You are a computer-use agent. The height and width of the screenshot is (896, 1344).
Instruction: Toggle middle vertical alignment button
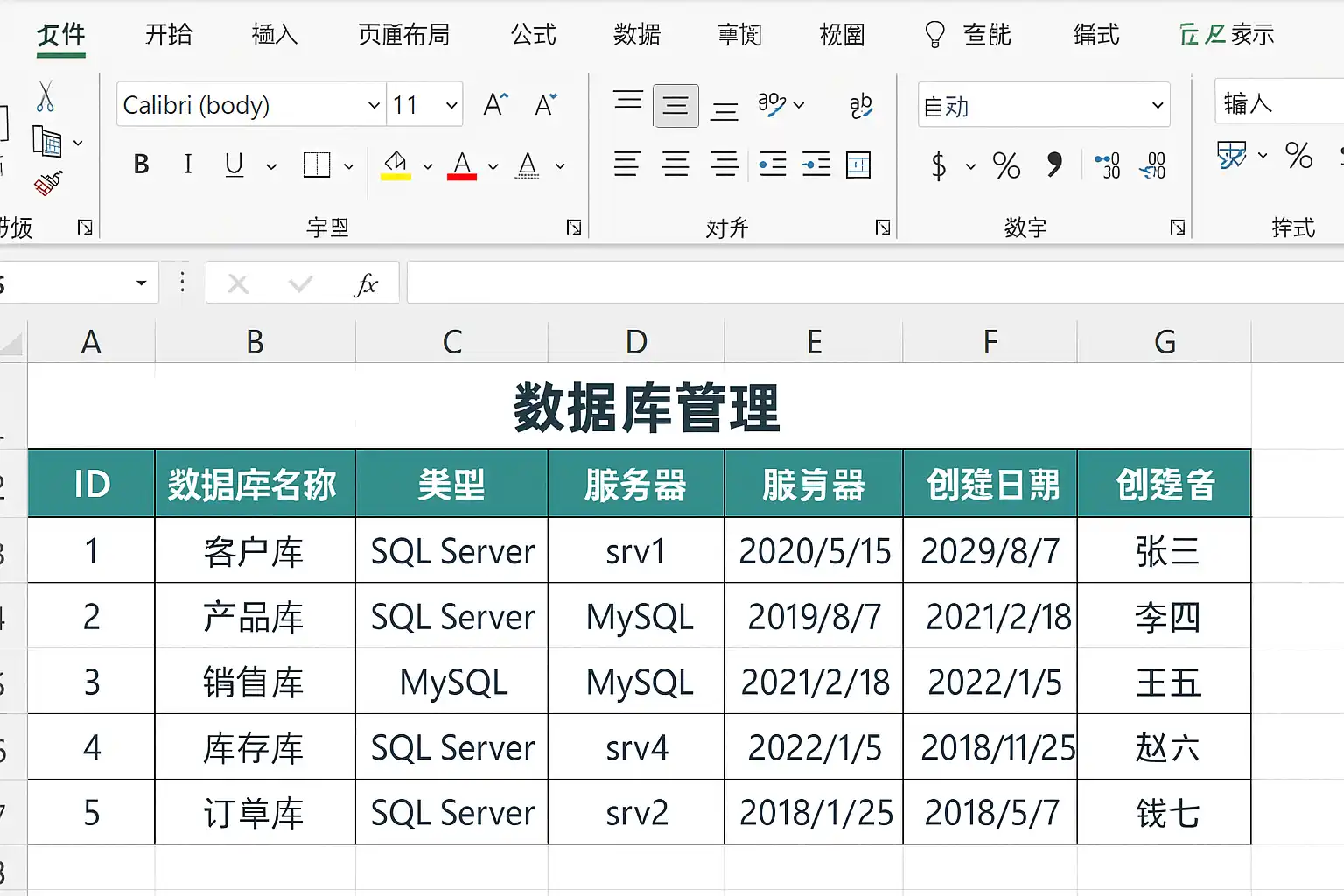pyautogui.click(x=675, y=106)
